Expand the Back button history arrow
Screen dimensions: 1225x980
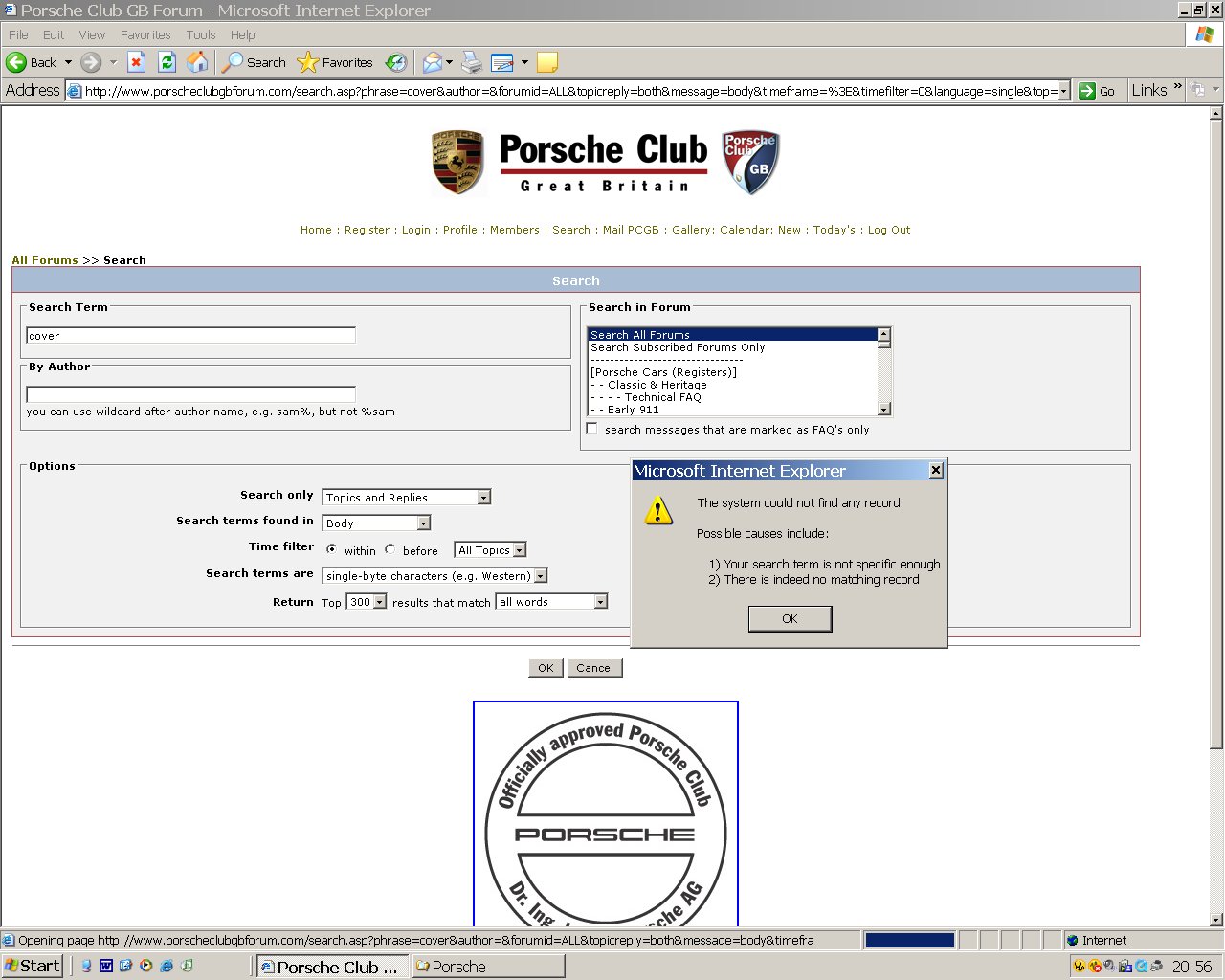(68, 62)
